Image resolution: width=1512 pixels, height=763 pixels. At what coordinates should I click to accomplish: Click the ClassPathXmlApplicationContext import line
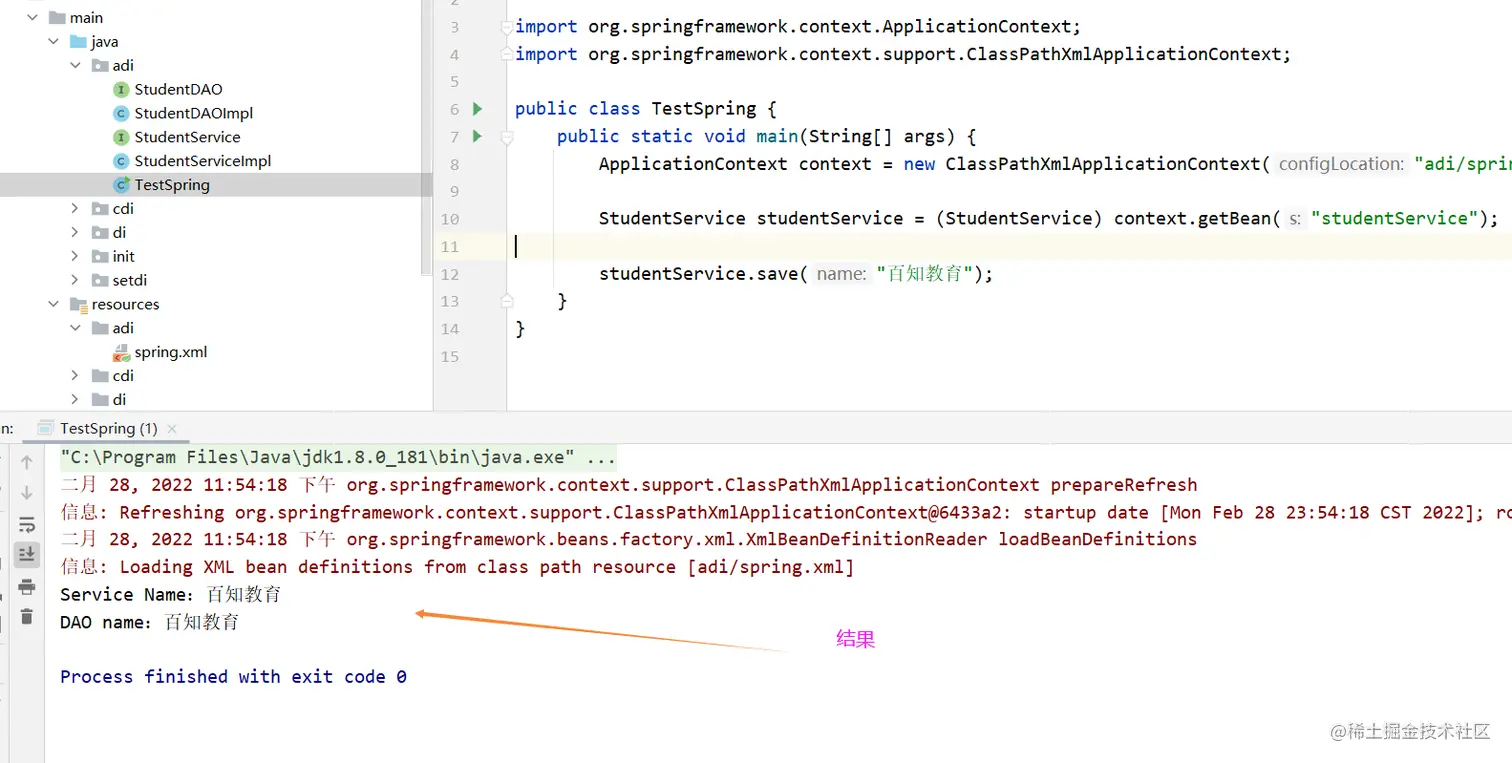tap(903, 54)
